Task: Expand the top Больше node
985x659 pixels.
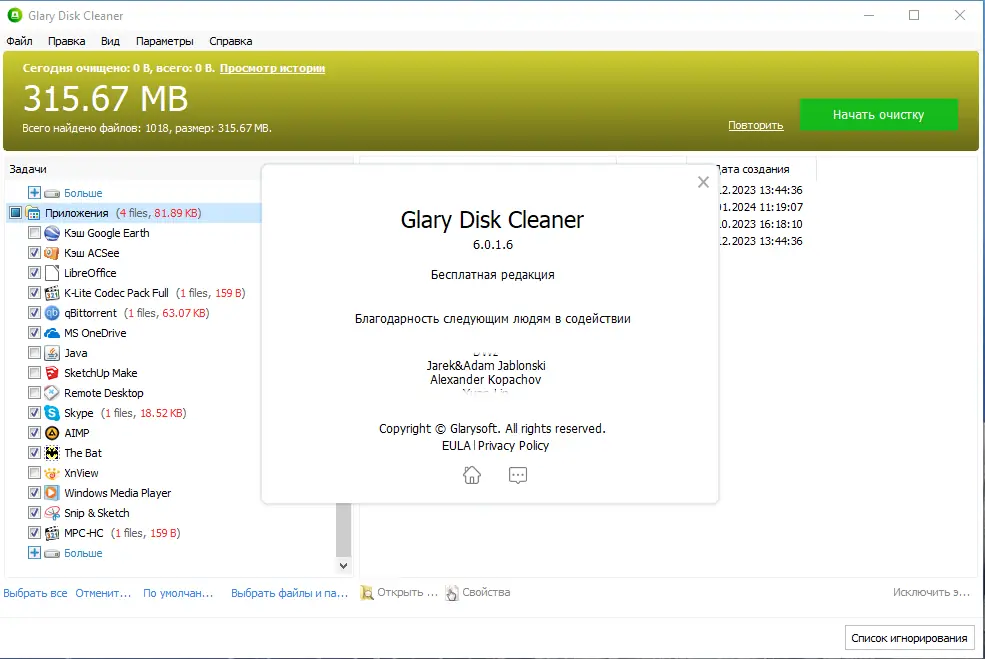Action: tap(35, 193)
